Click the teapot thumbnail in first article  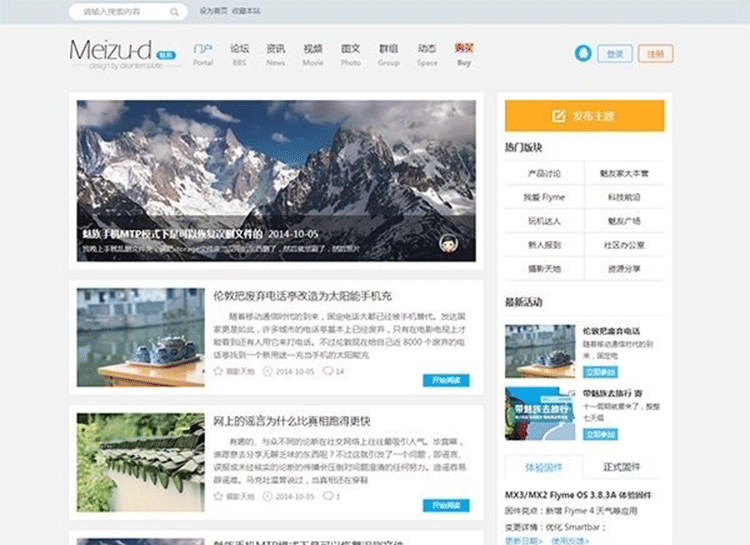pyautogui.click(x=141, y=337)
